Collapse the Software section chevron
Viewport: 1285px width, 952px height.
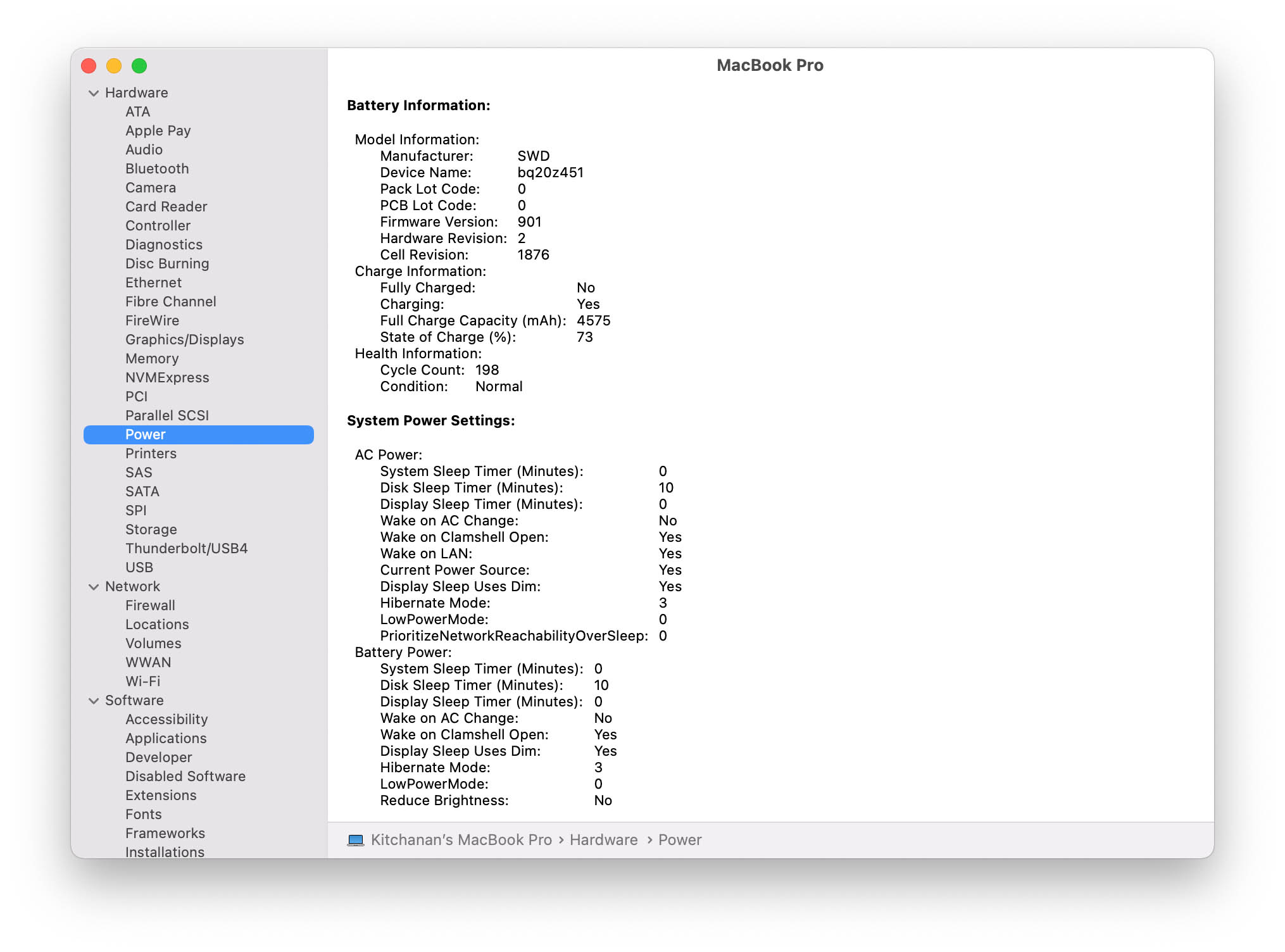94,701
